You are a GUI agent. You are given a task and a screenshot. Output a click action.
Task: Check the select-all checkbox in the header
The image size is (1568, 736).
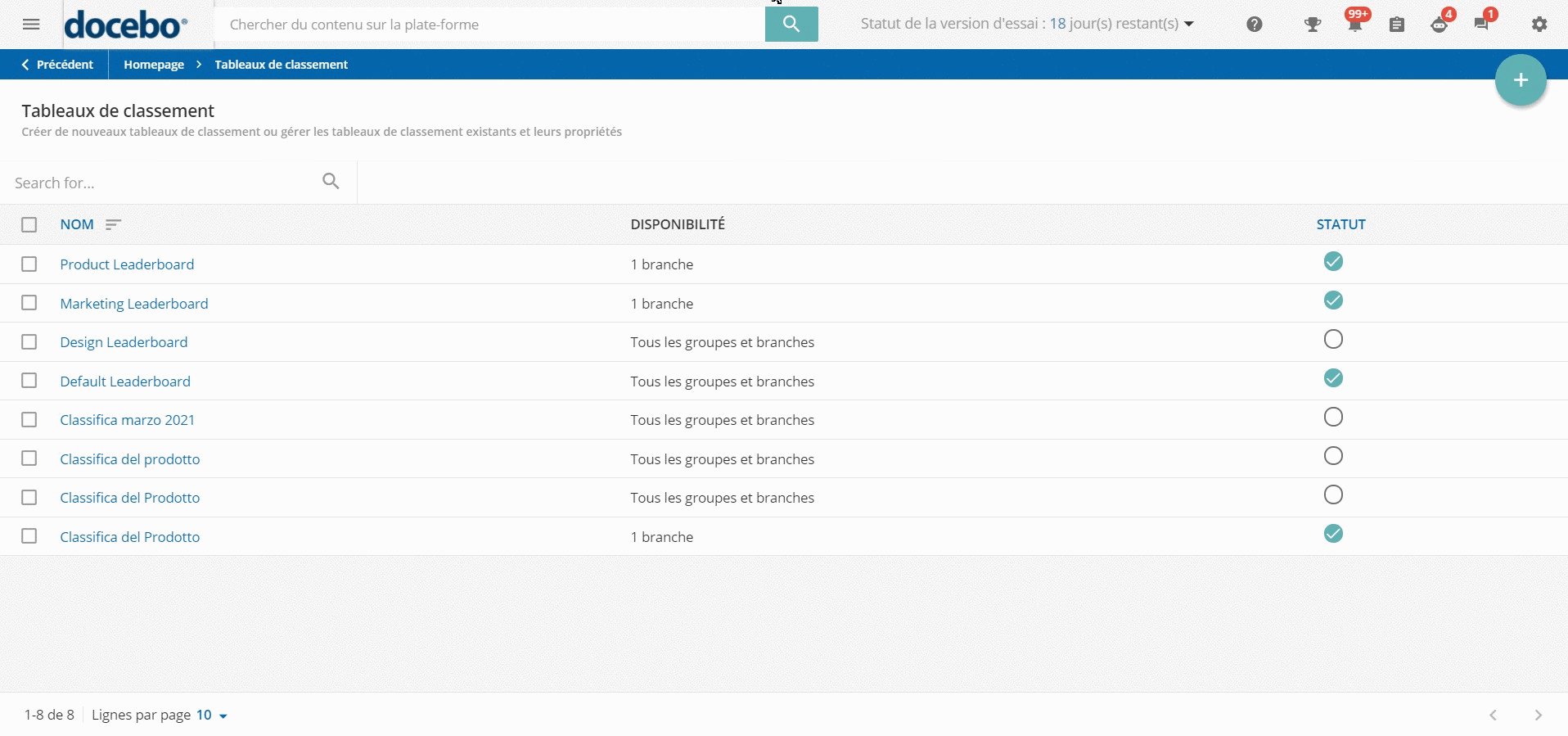(29, 225)
